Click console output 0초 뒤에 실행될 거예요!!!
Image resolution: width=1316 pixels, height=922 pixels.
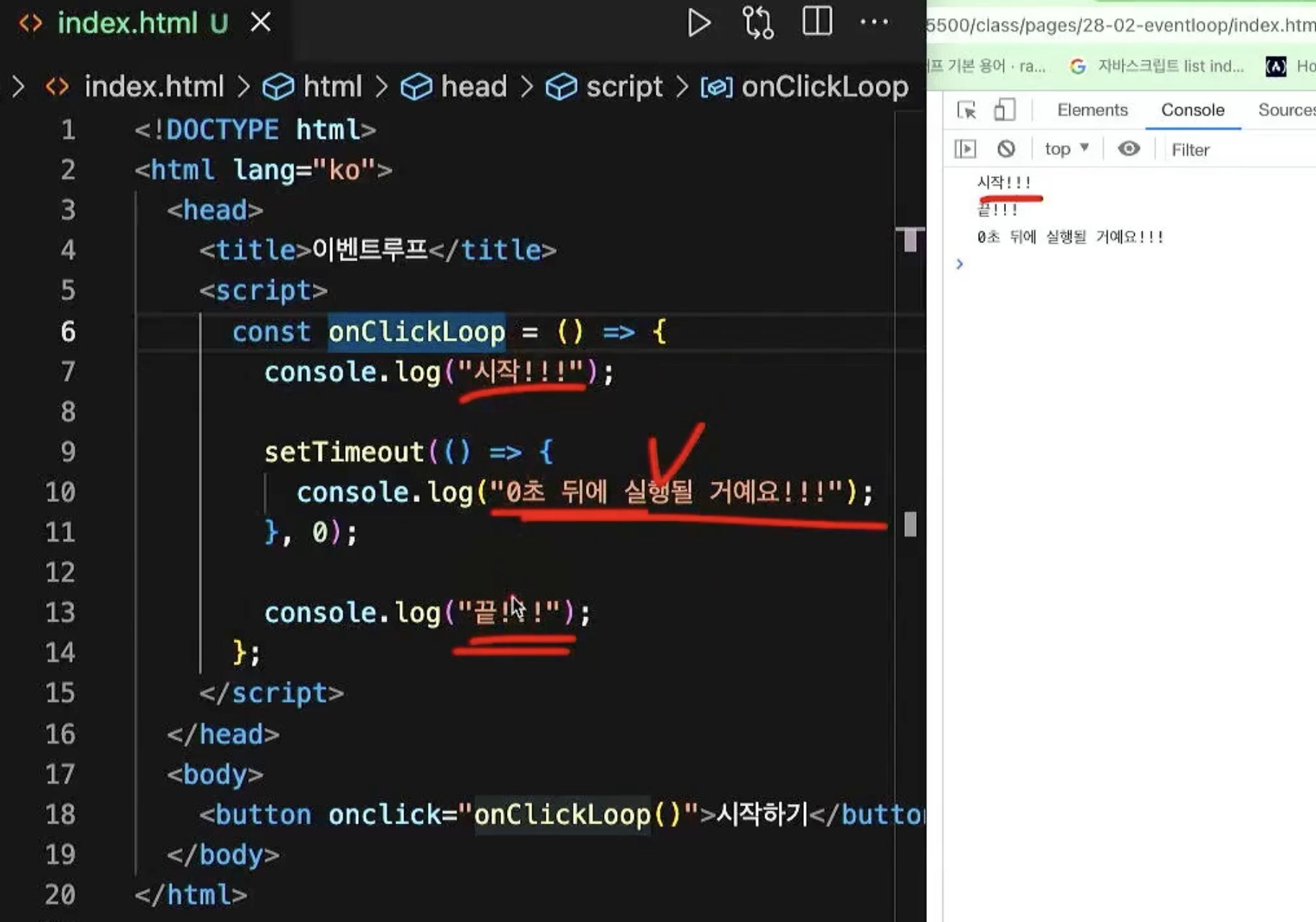click(x=1070, y=237)
